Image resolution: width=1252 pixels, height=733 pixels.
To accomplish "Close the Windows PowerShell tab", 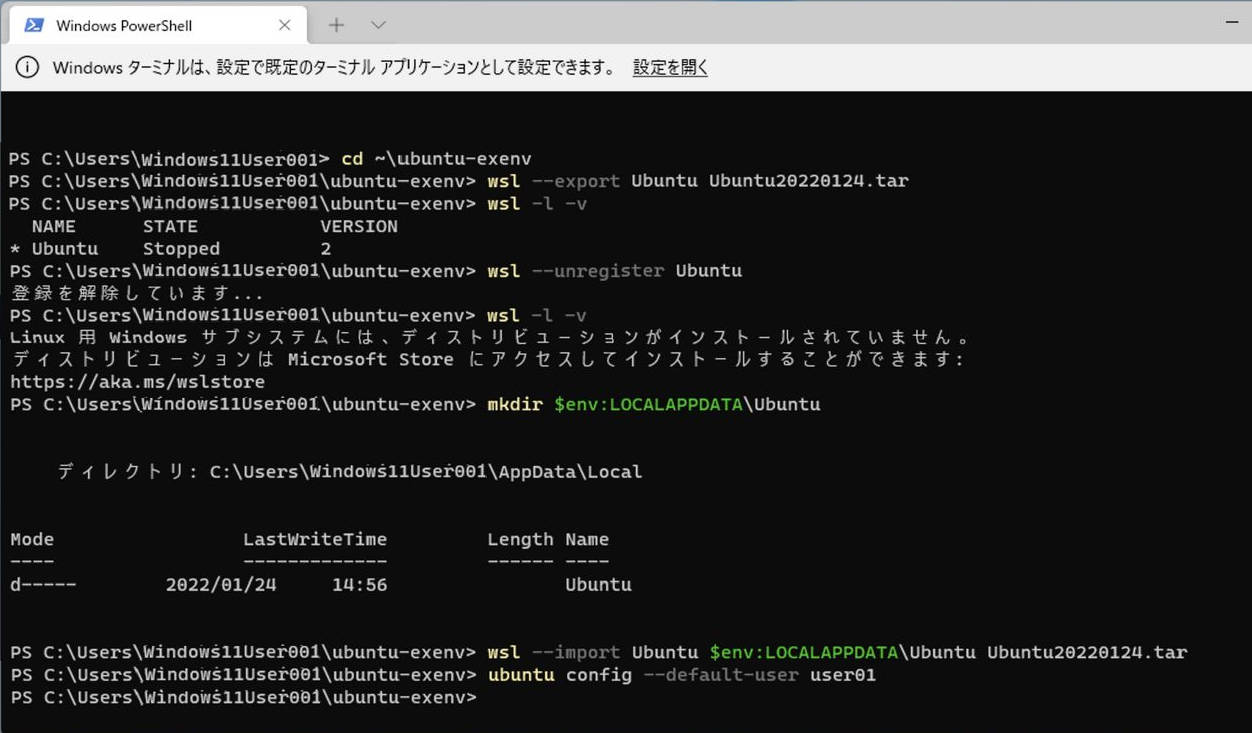I will click(284, 25).
